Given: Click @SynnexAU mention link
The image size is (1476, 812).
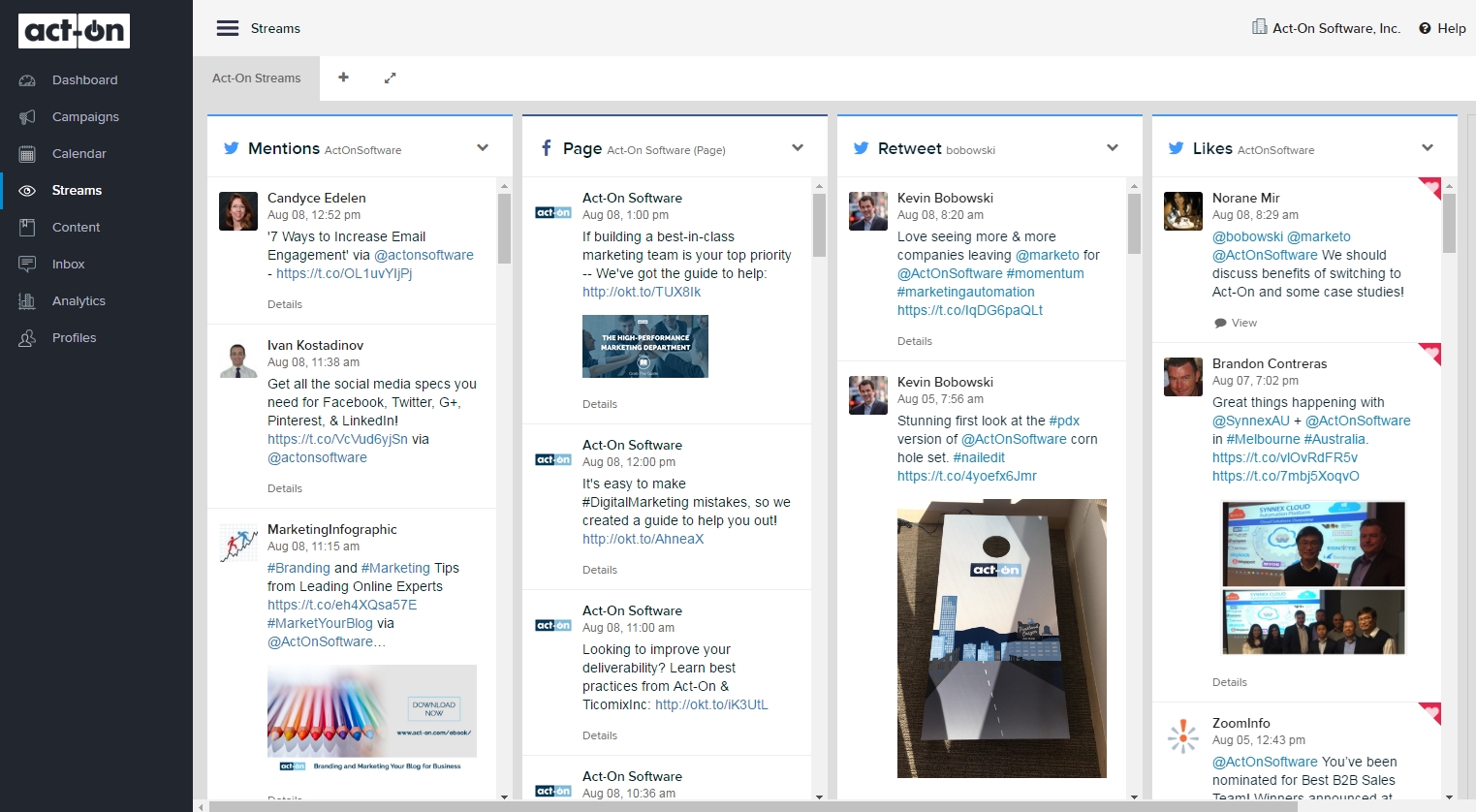Looking at the screenshot, I should coord(1251,421).
